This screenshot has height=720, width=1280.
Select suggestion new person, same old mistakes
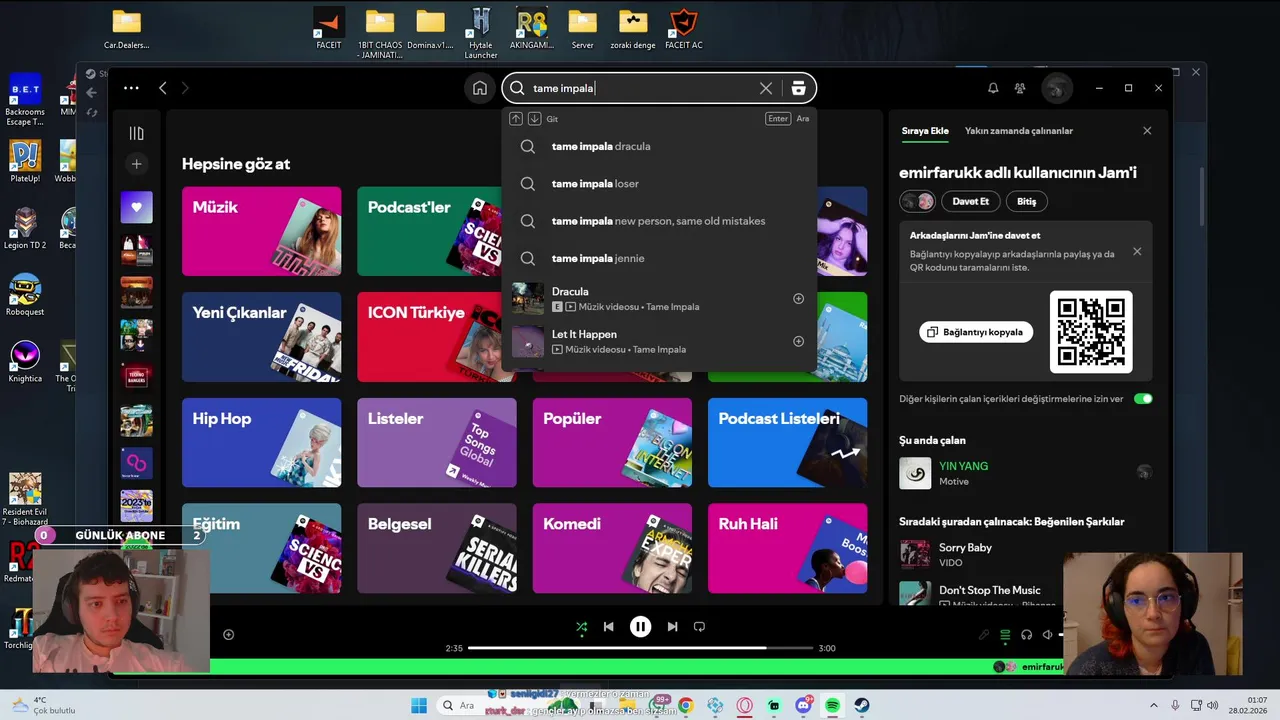659,221
